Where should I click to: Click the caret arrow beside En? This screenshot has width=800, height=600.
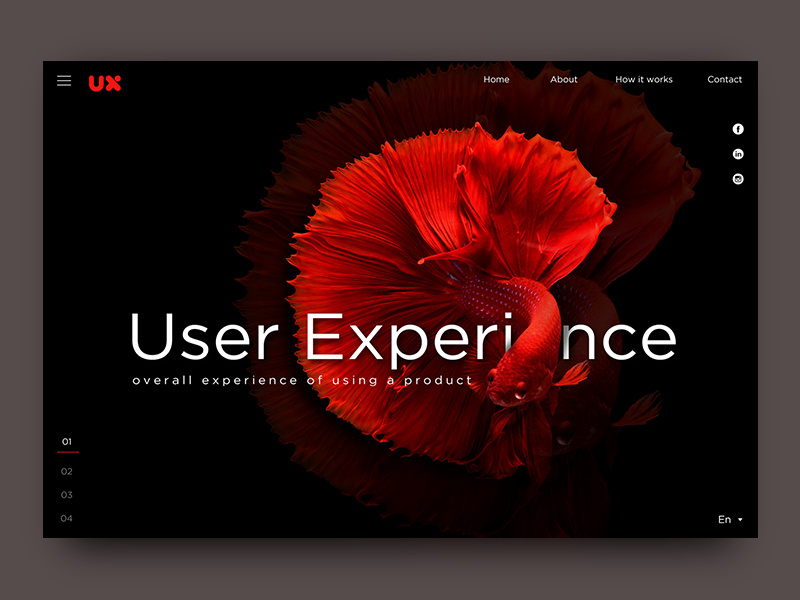pyautogui.click(x=741, y=518)
